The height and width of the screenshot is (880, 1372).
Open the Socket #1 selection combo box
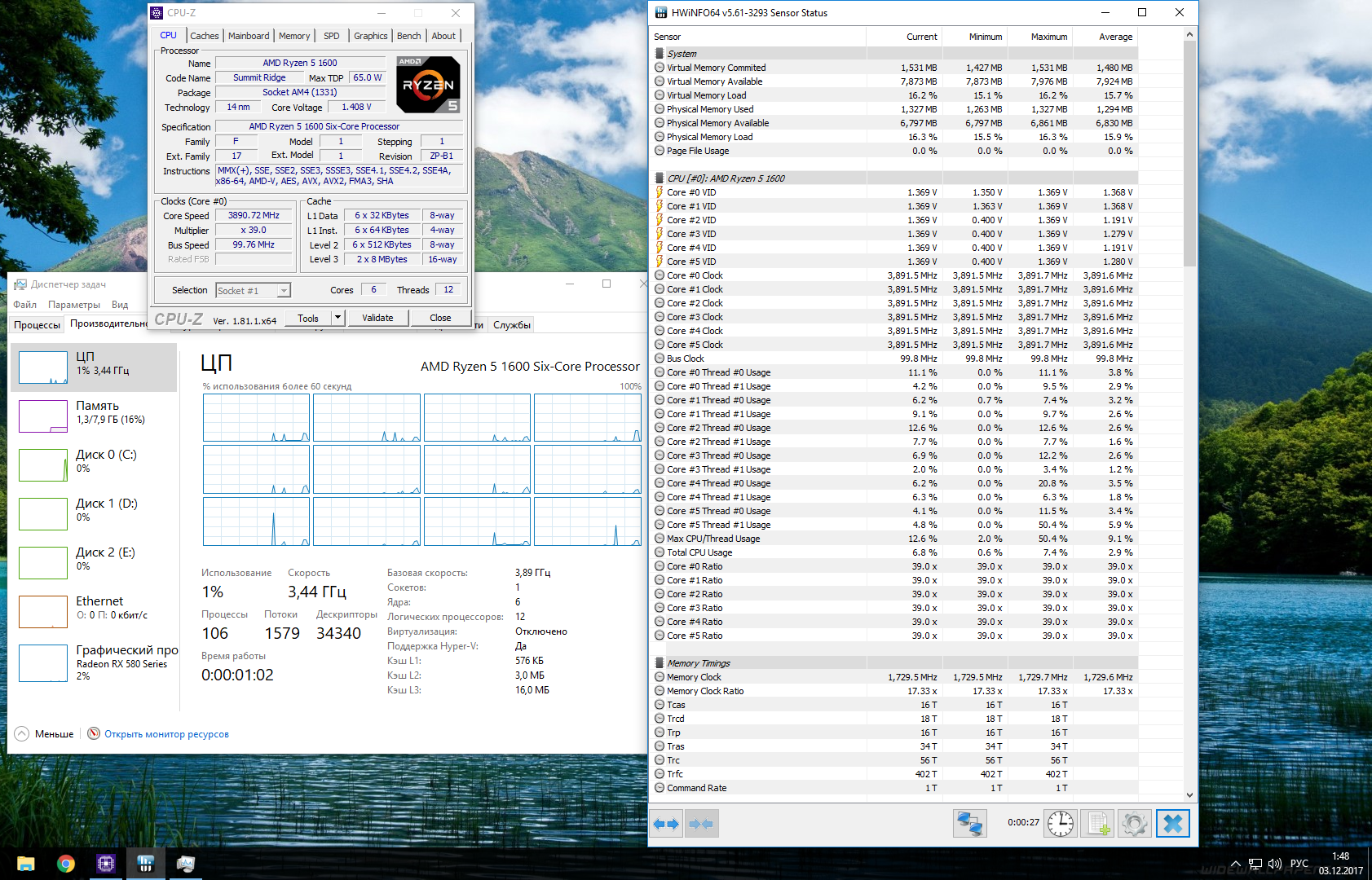tap(253, 291)
